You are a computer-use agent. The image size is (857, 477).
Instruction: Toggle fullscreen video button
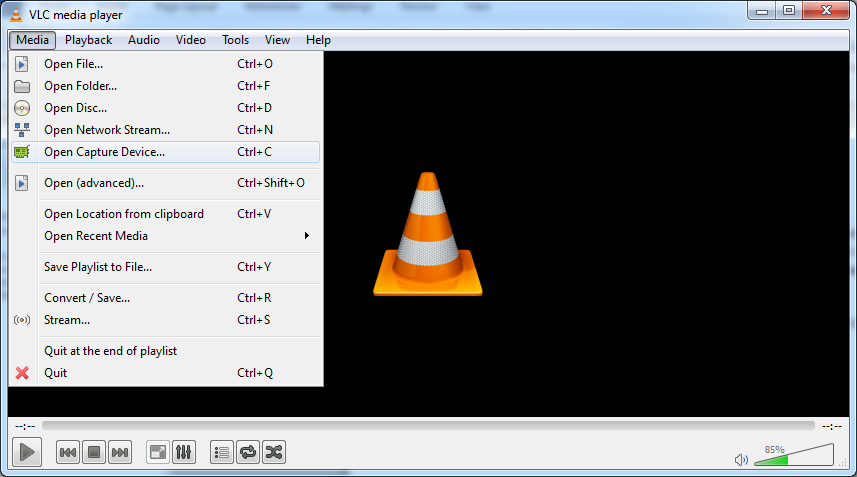(x=158, y=452)
